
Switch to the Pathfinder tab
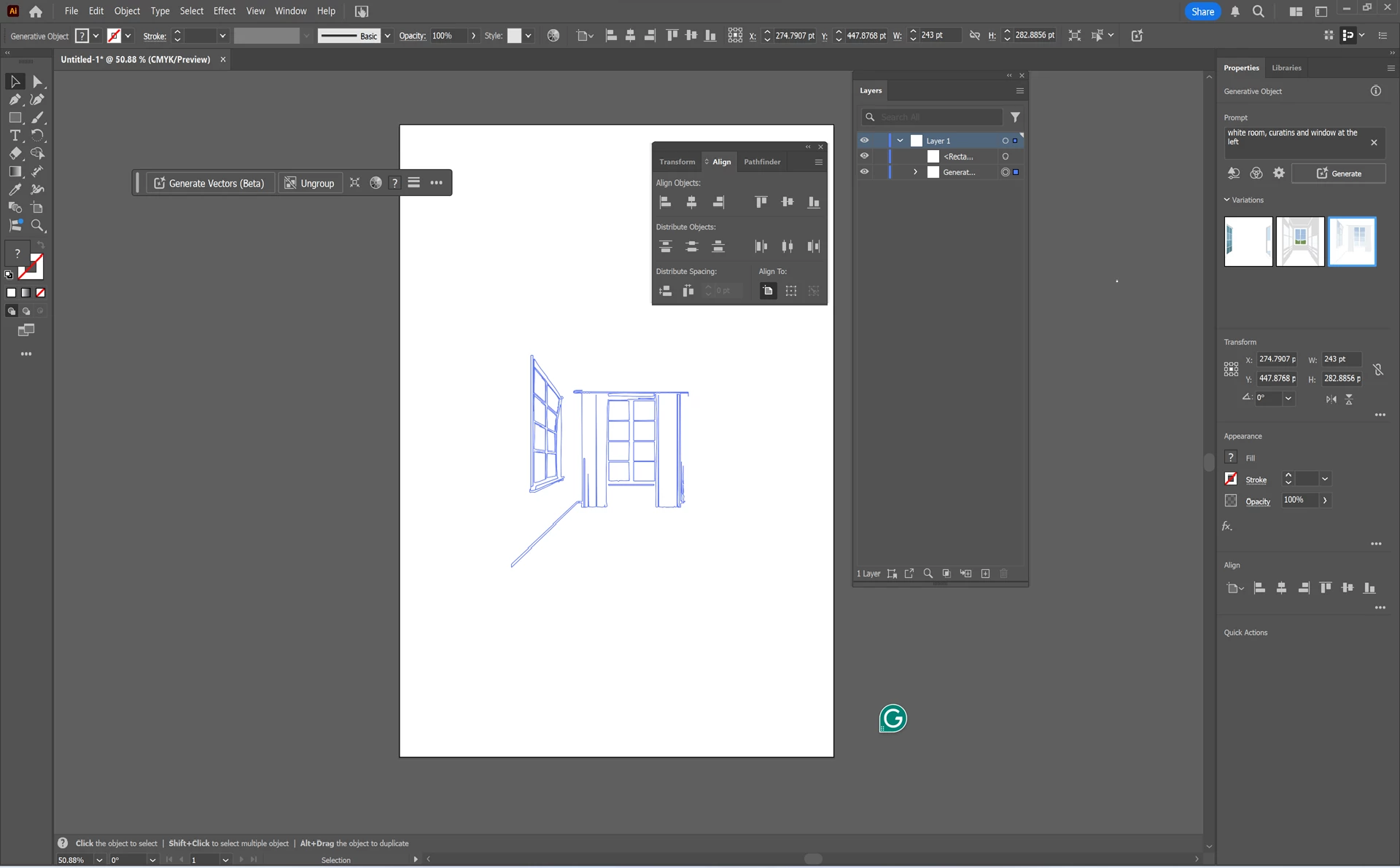tap(761, 162)
